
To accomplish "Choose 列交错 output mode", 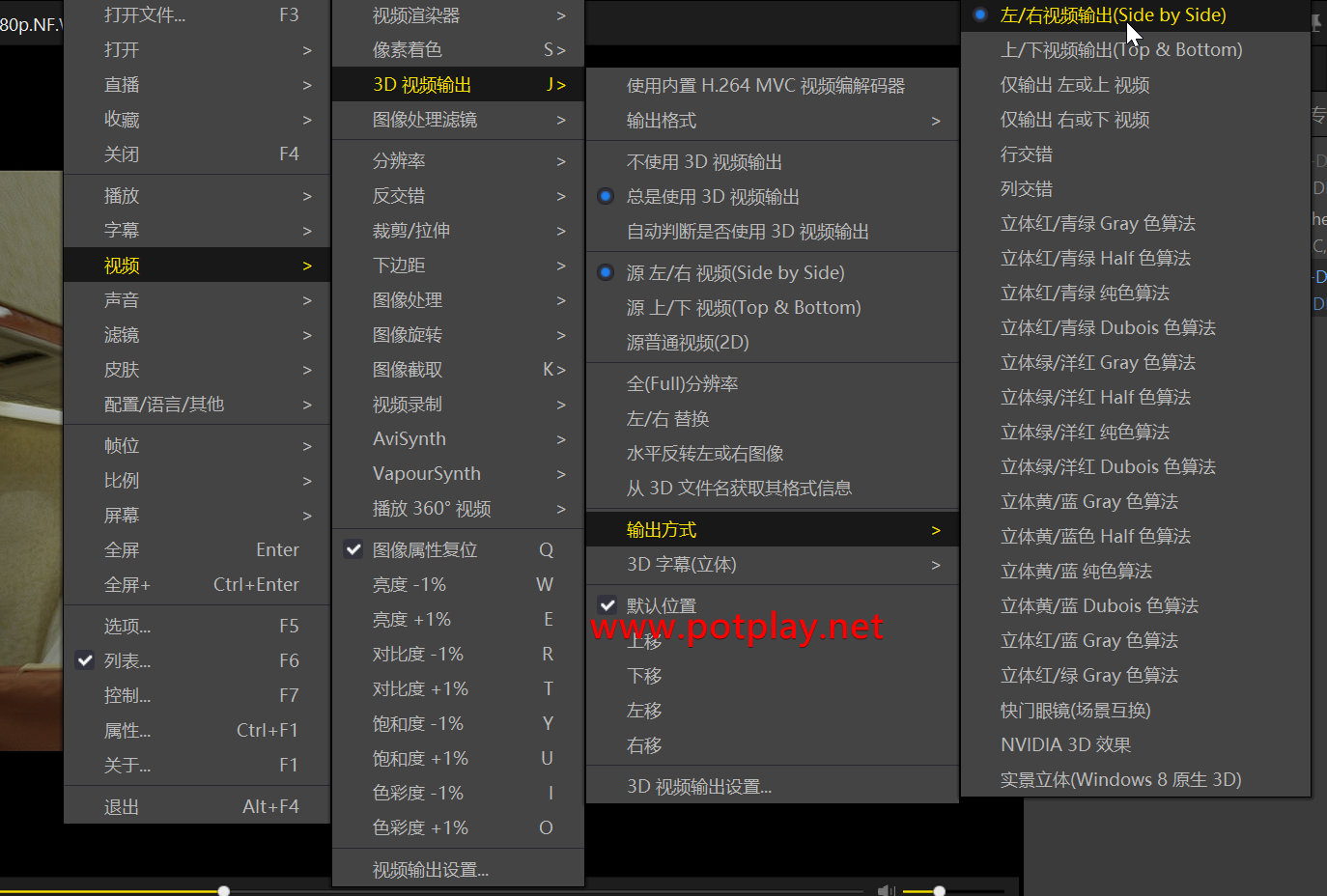I will coord(1136,189).
